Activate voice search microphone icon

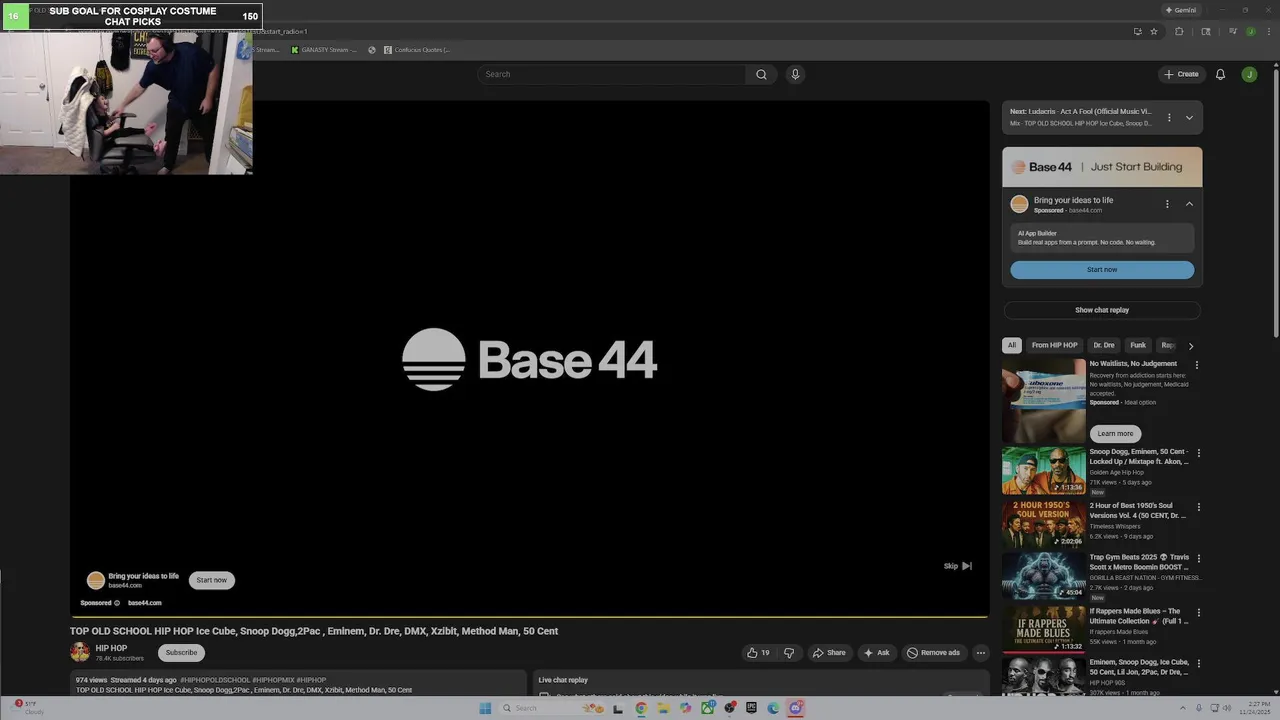coord(795,74)
